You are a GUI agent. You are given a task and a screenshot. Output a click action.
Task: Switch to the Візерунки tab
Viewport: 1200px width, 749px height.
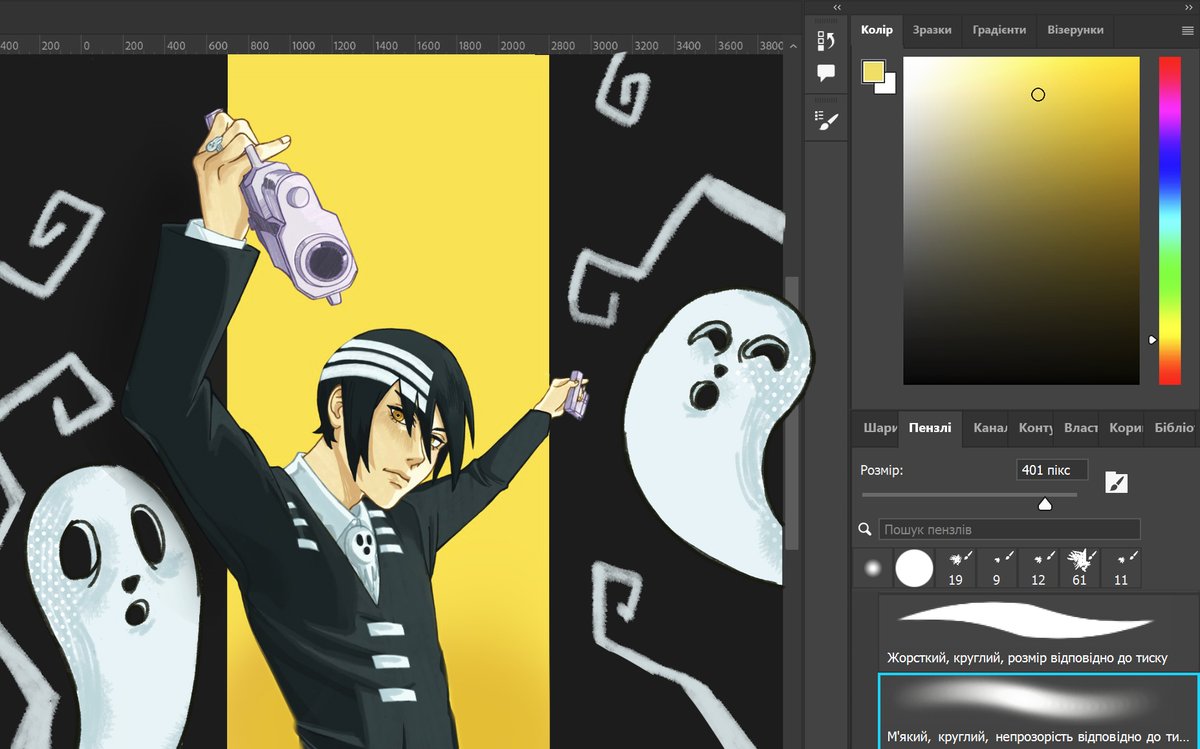[x=1075, y=30]
